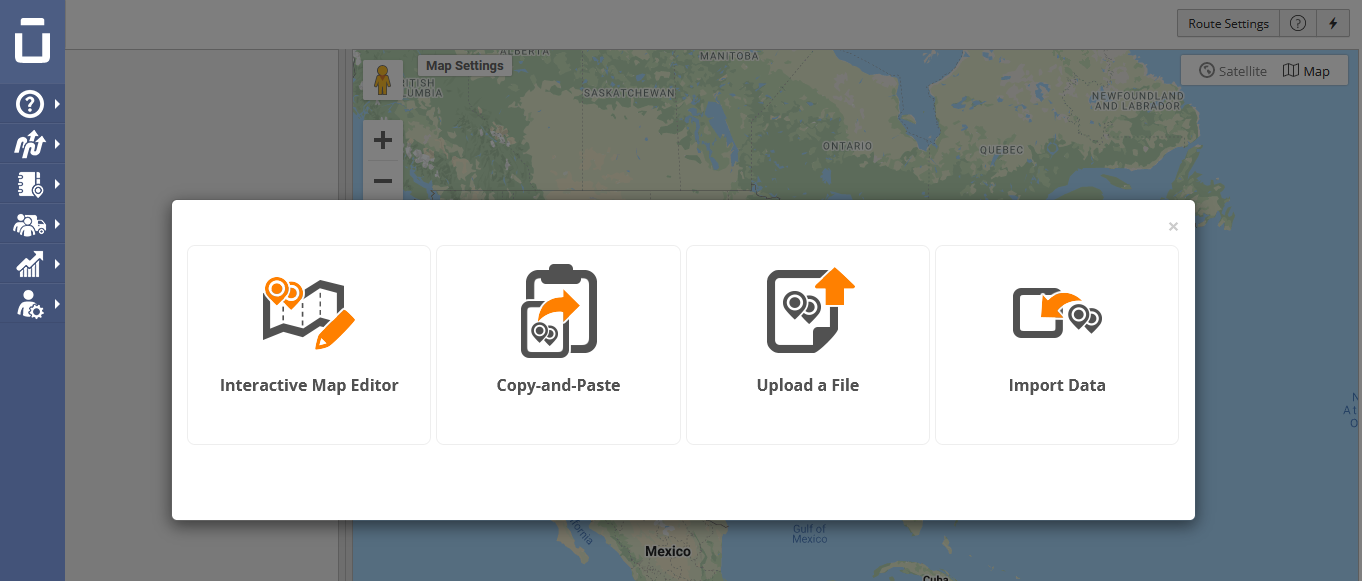This screenshot has height=581, width=1362.
Task: Expand the route planning menu arrow
Action: [x=58, y=143]
